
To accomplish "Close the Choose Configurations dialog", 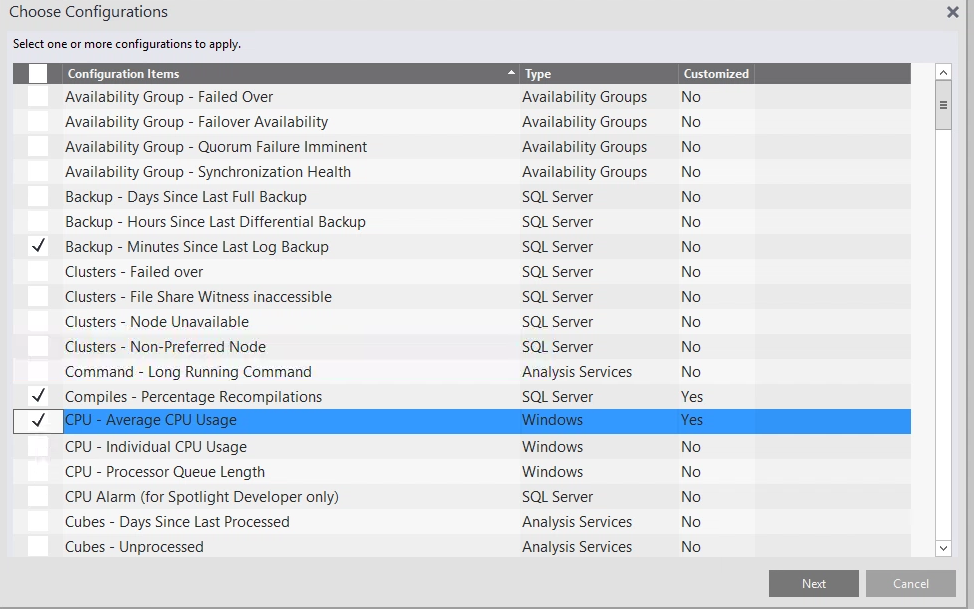I will (952, 12).
